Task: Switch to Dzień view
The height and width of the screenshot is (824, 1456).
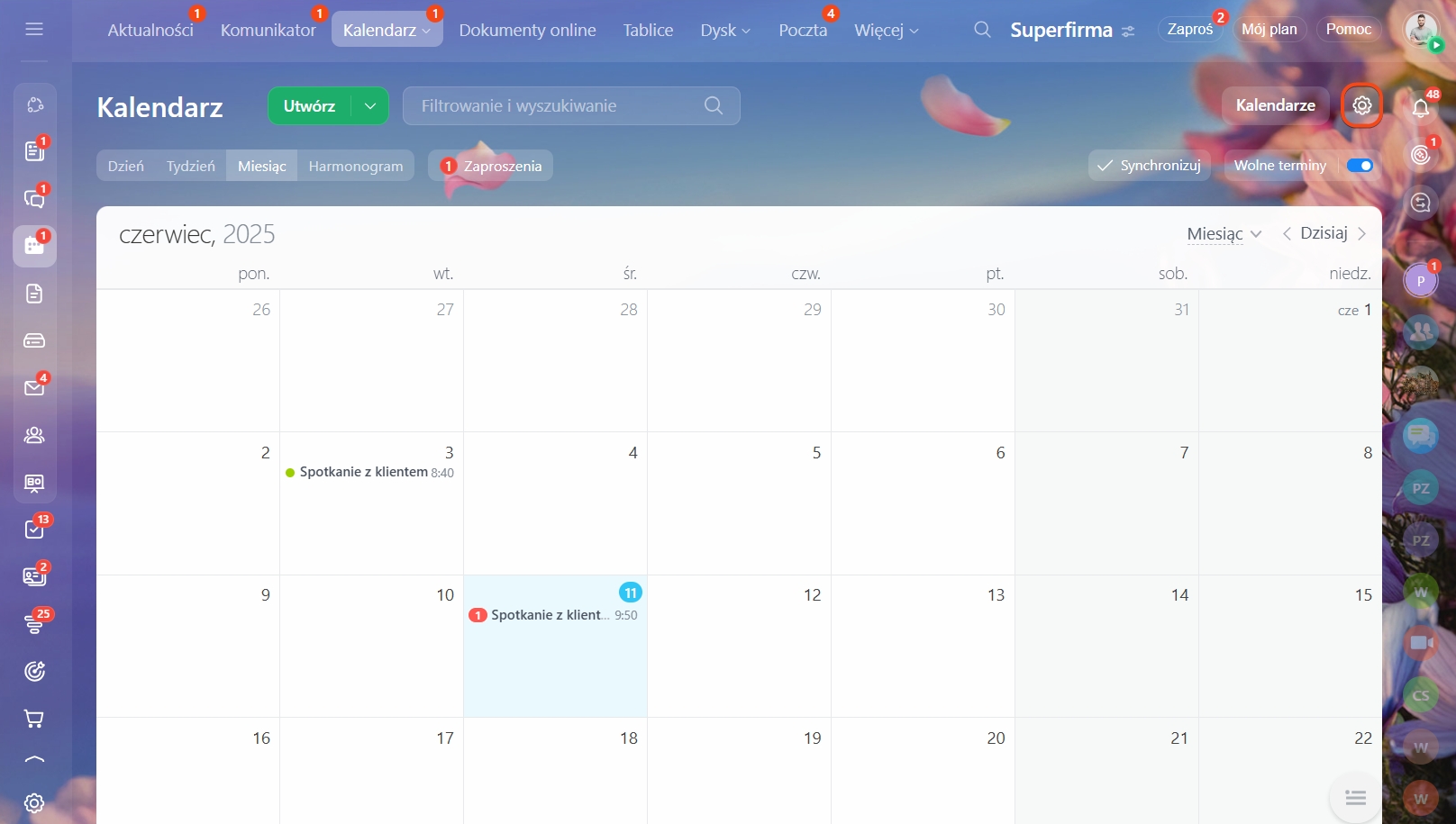Action: pos(126,166)
